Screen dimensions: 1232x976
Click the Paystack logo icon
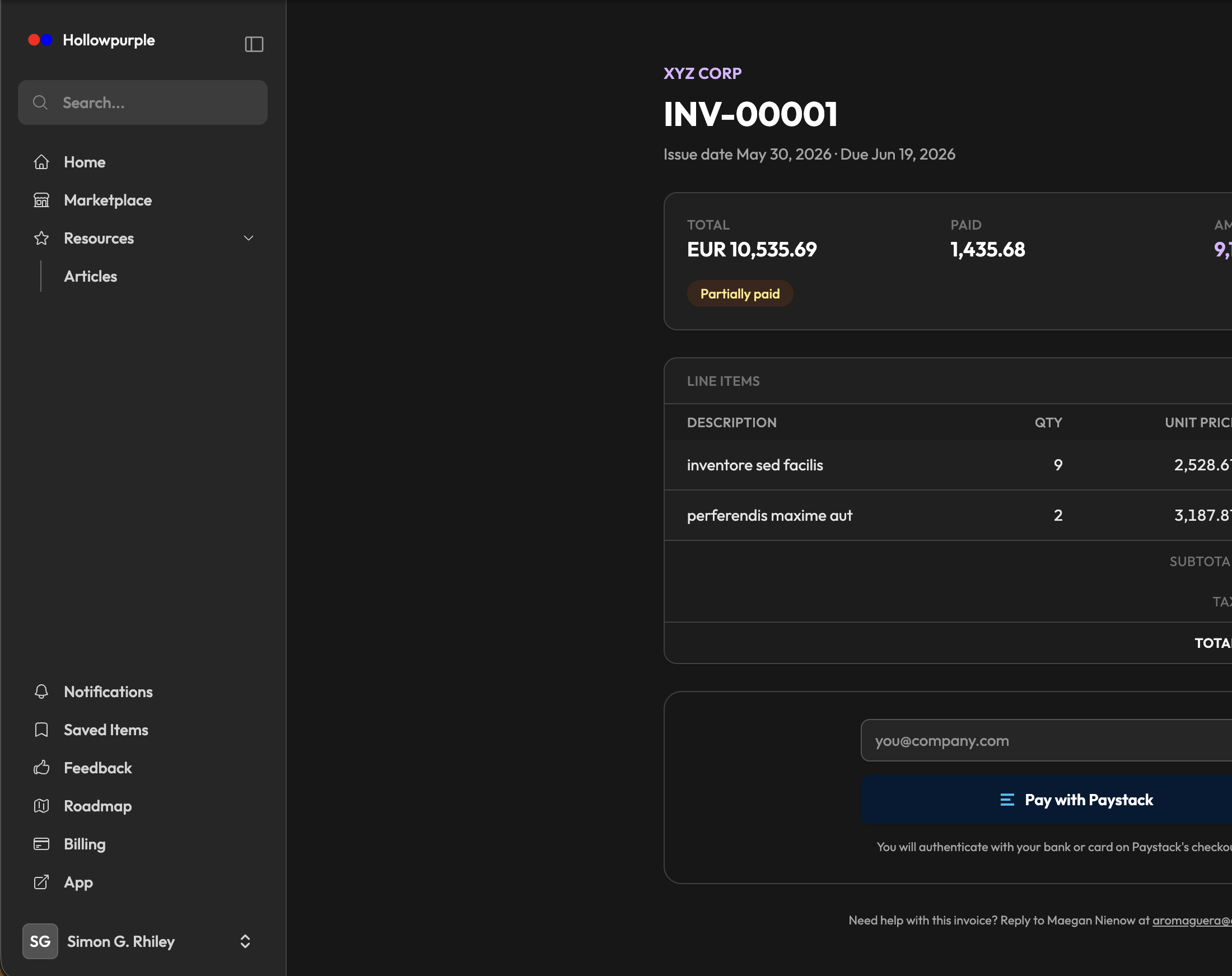click(x=1007, y=800)
